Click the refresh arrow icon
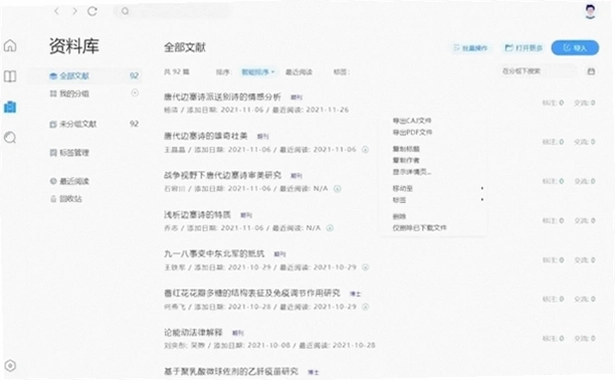Screen dimensions: 615x380 tap(93, 11)
